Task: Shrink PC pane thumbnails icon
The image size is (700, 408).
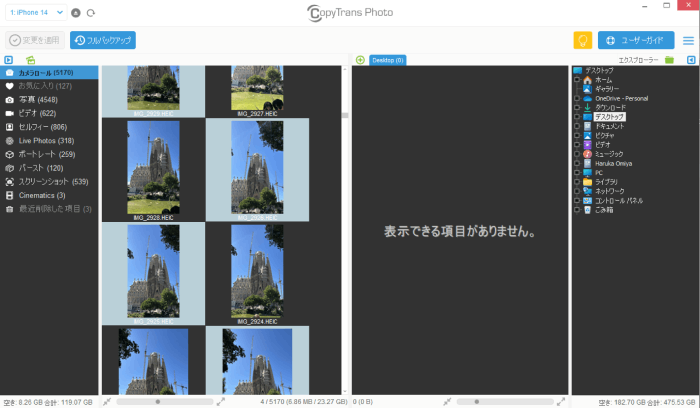Action: [447, 402]
